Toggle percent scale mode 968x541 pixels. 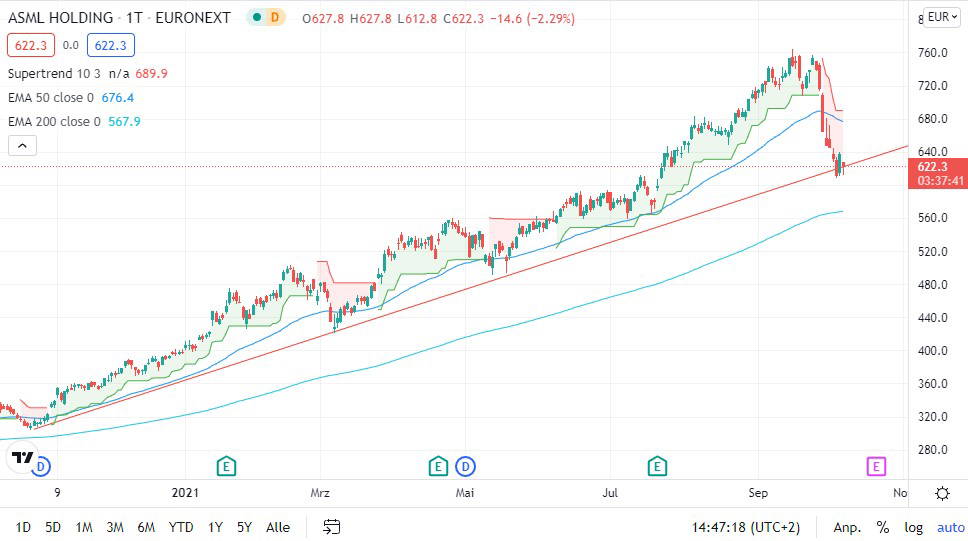pos(883,527)
